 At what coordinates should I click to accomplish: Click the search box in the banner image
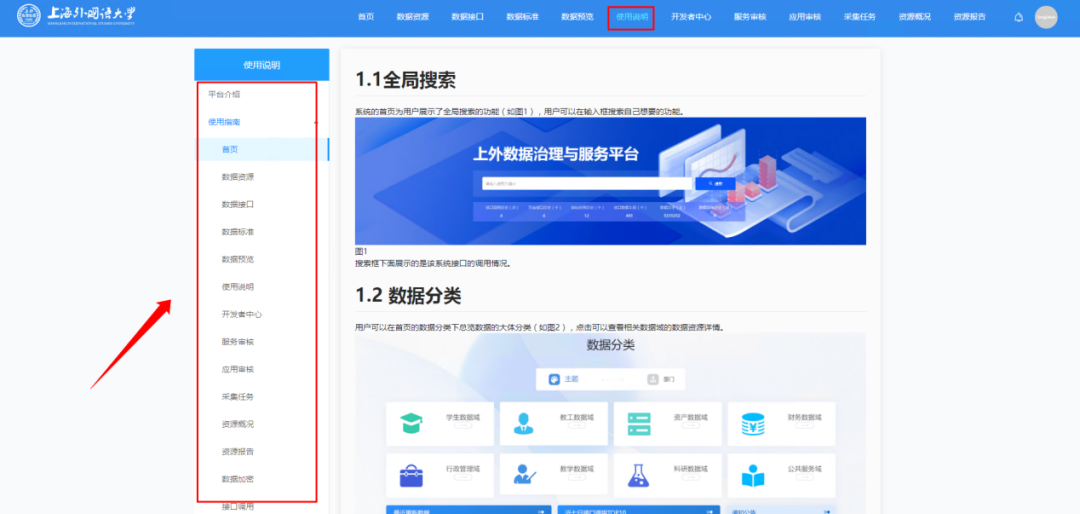[587, 183]
